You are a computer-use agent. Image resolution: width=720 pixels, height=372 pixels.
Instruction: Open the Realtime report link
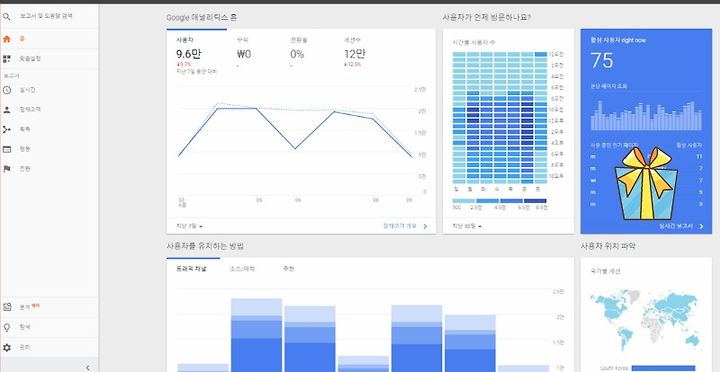pyautogui.click(x=675, y=226)
